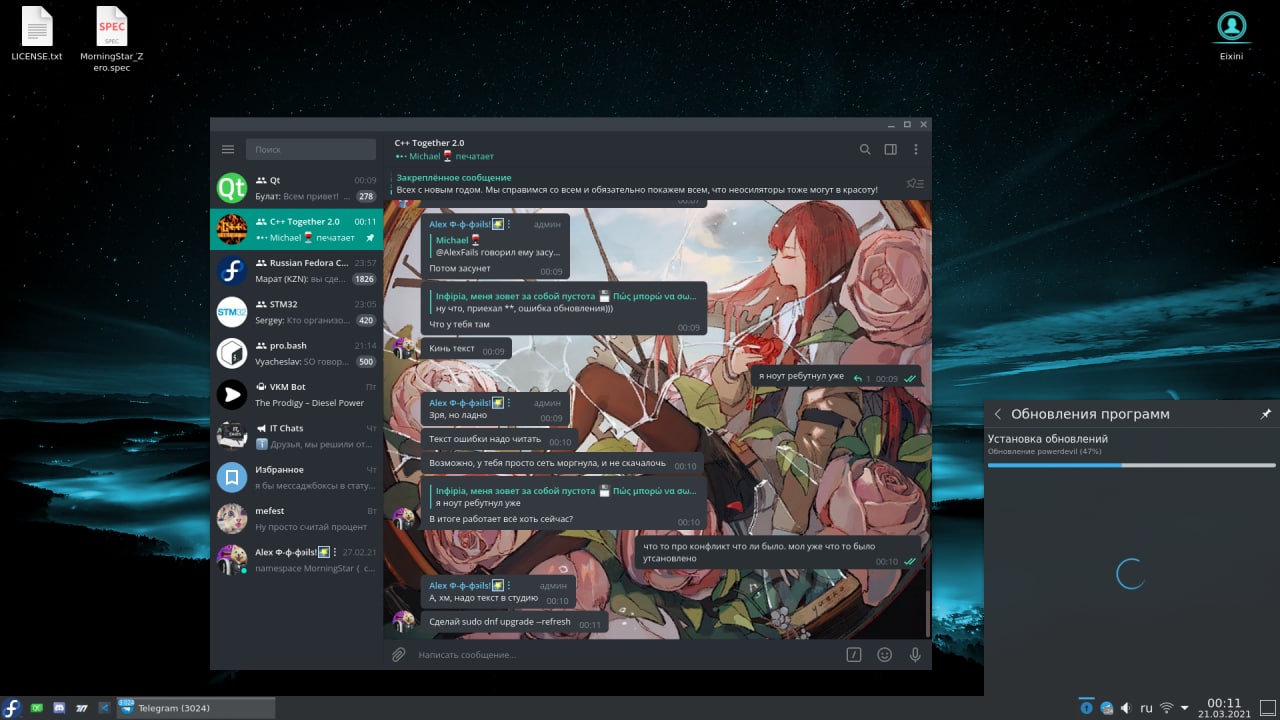Open the IT Chats channel
Viewport: 1280px width, 720px height.
click(x=297, y=436)
